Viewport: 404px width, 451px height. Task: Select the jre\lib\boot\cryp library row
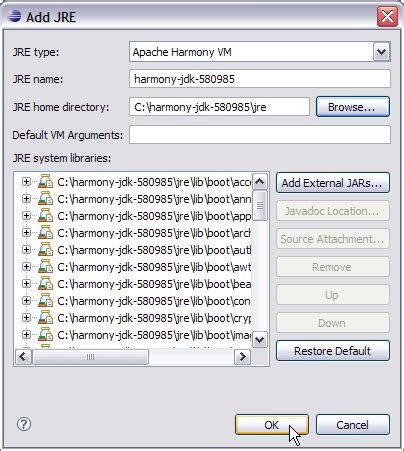(x=154, y=318)
